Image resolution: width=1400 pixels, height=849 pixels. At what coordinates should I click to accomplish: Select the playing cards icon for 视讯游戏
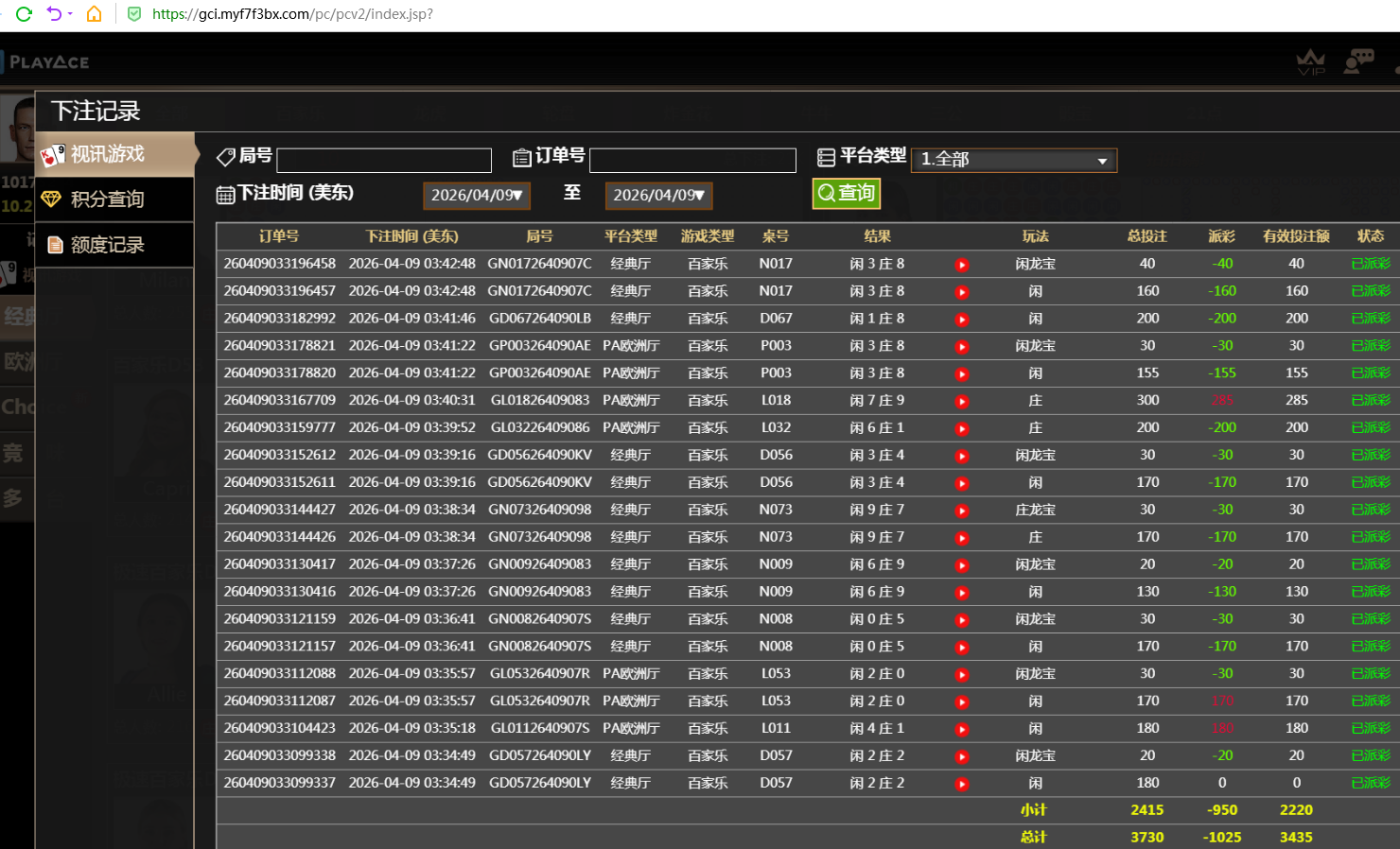pos(52,153)
